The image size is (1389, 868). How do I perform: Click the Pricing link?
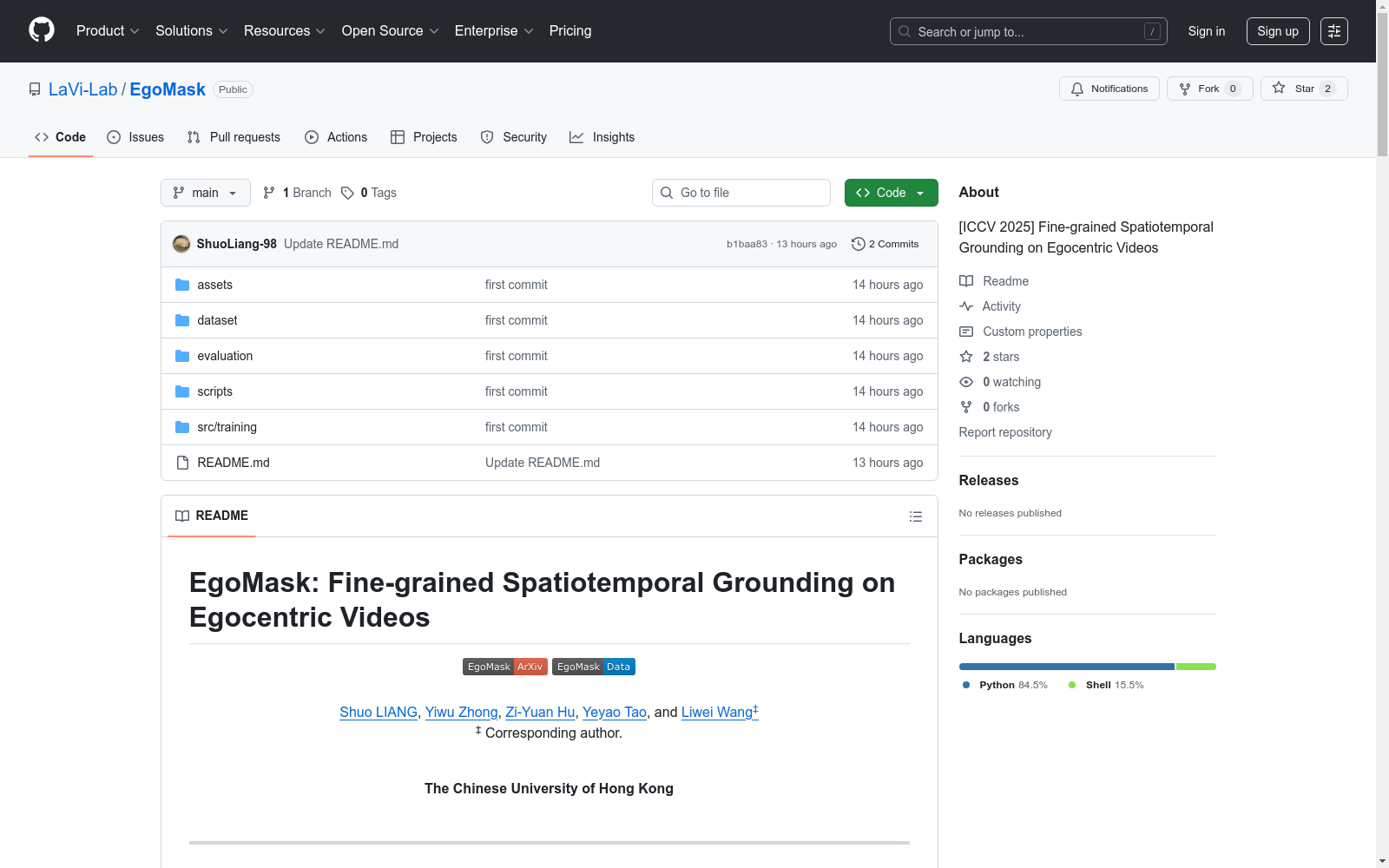(570, 31)
